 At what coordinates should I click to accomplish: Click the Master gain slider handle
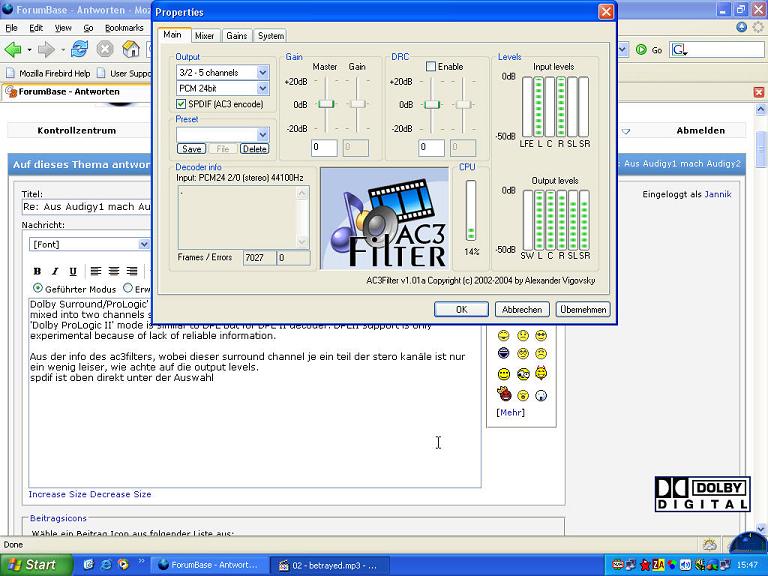[x=326, y=104]
